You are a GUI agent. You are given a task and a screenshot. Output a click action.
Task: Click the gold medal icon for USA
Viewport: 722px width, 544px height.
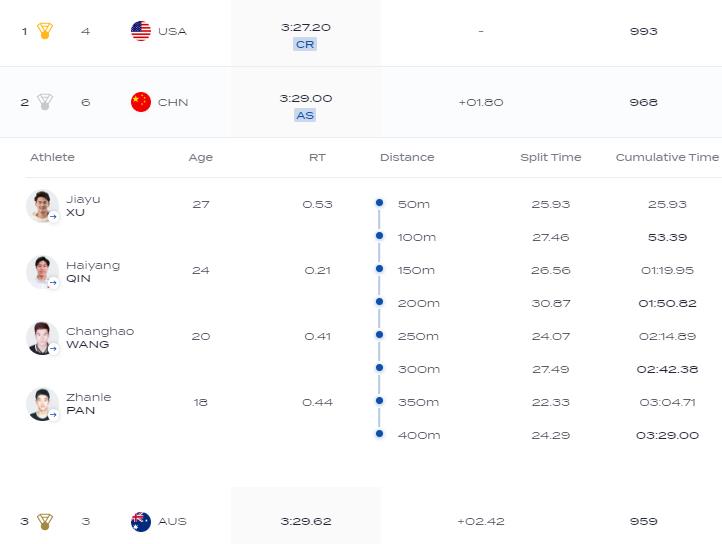pyautogui.click(x=45, y=31)
